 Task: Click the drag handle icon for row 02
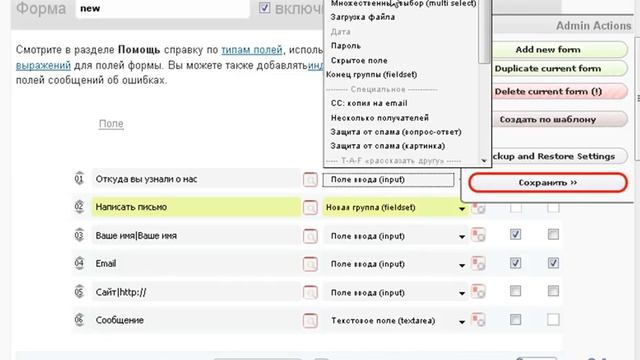79,207
